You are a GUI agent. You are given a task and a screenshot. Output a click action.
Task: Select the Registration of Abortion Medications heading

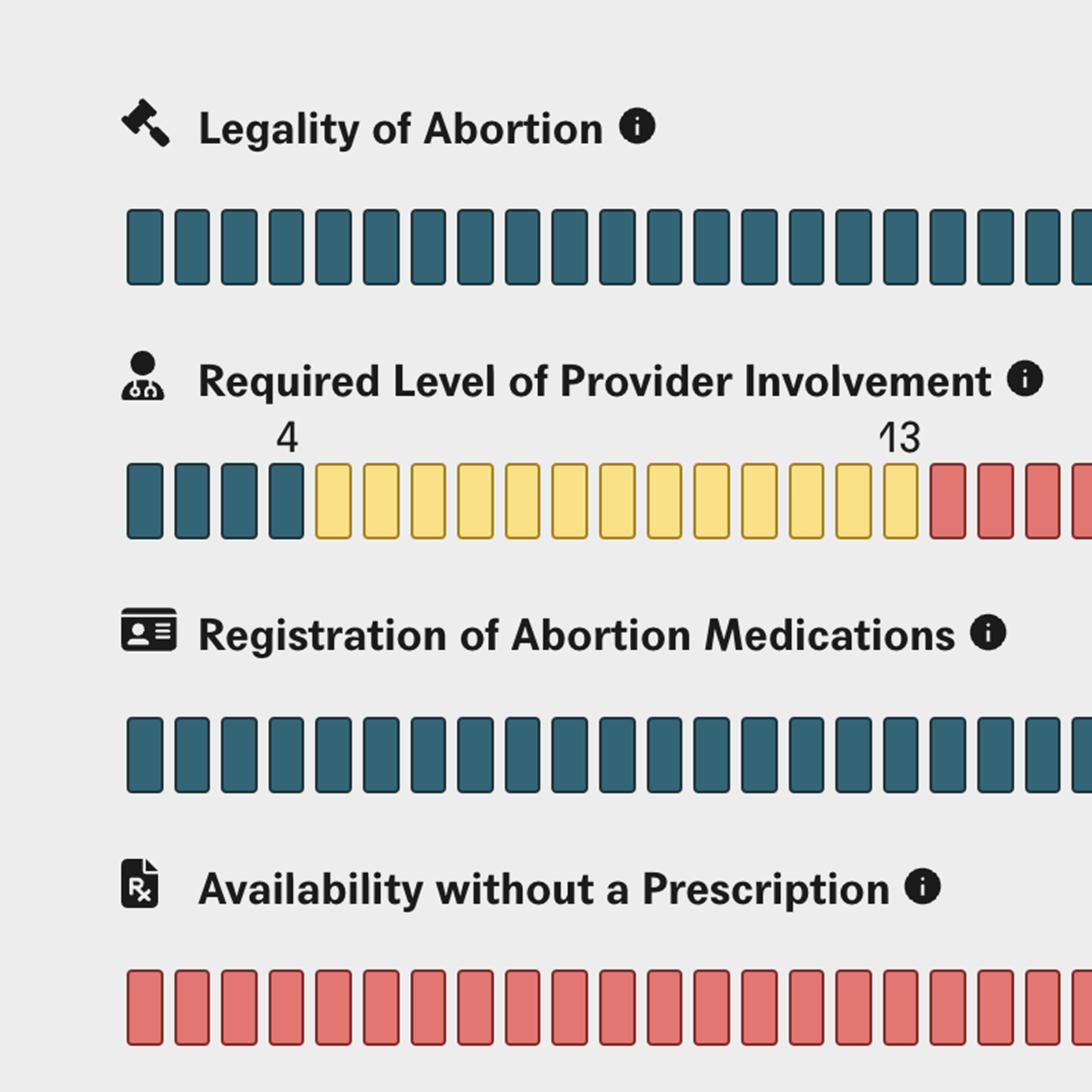tap(577, 636)
